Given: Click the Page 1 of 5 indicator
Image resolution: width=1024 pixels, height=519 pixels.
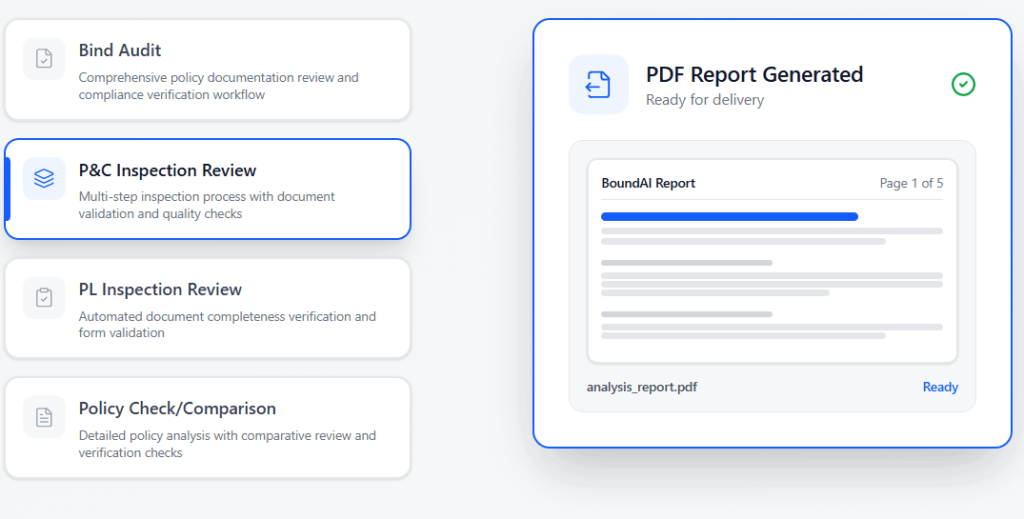Looking at the screenshot, I should coord(911,183).
